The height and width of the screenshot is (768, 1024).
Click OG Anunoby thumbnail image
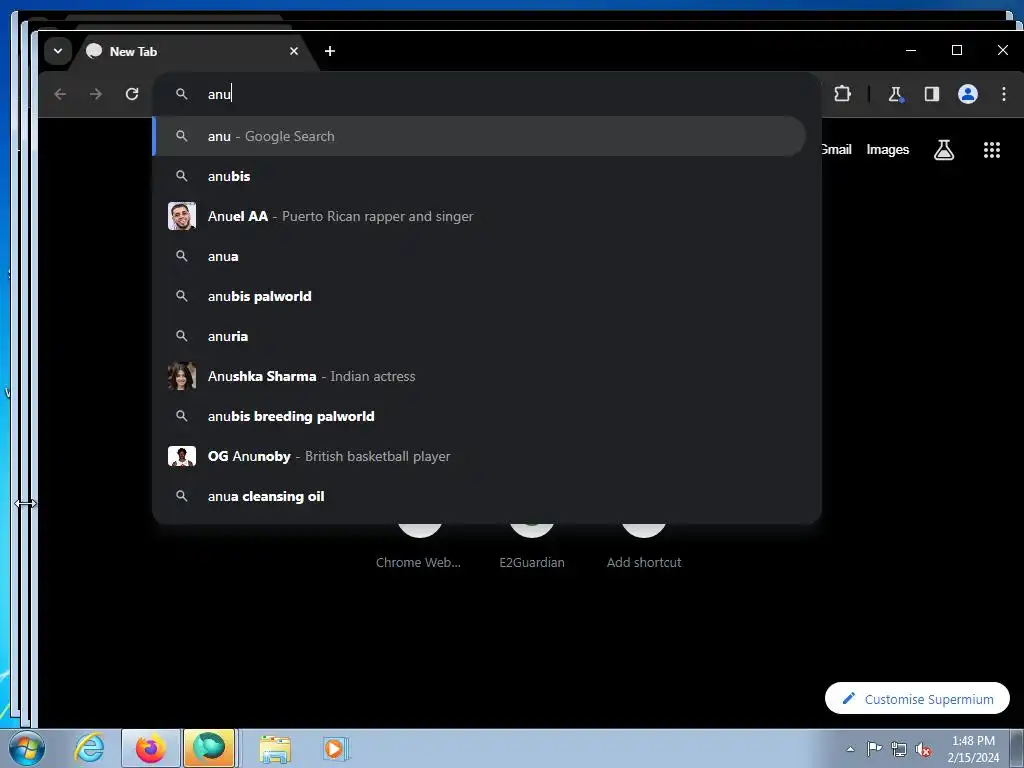pos(182,456)
